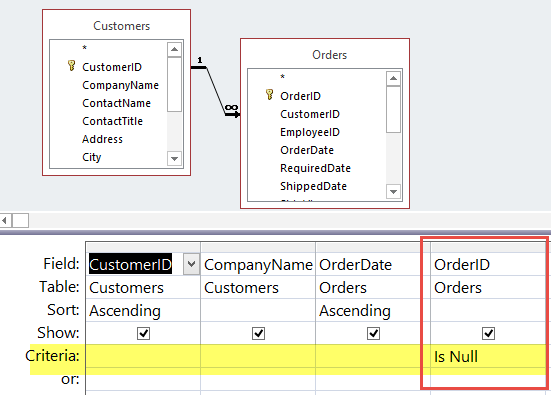
Task: Click Table cell Orders under OrderID
Action: pos(488,287)
